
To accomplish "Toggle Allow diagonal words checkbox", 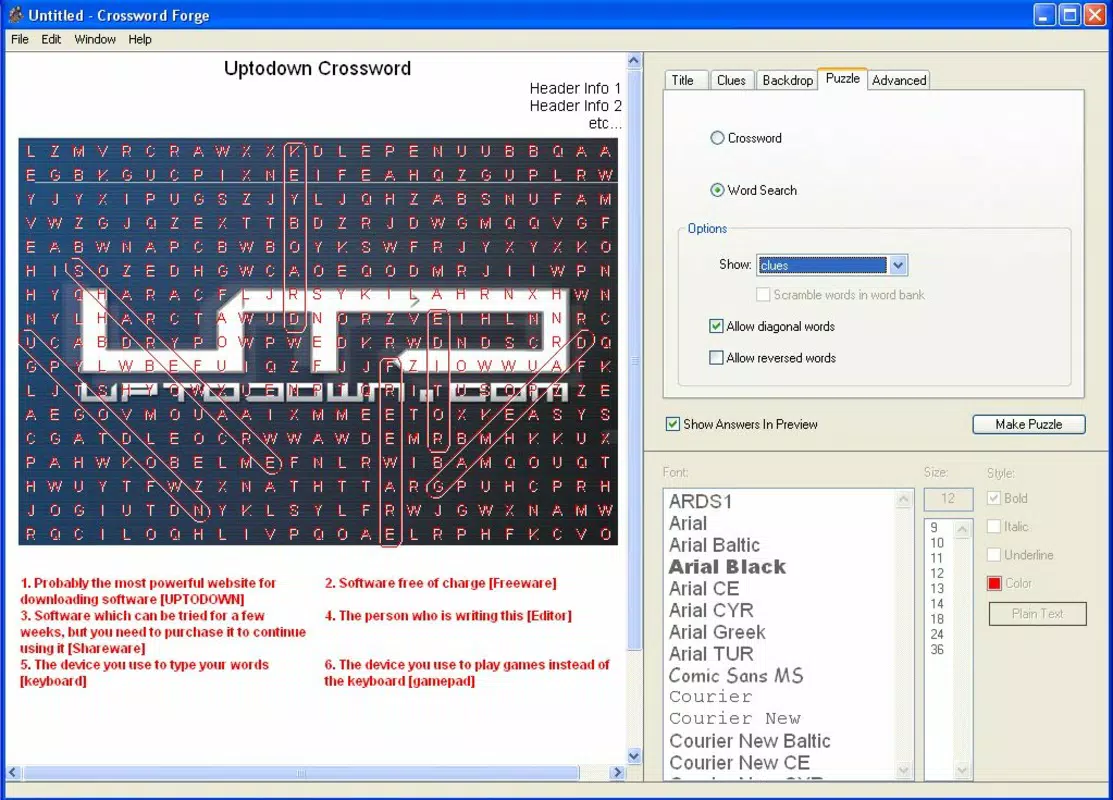I will click(x=772, y=327).
